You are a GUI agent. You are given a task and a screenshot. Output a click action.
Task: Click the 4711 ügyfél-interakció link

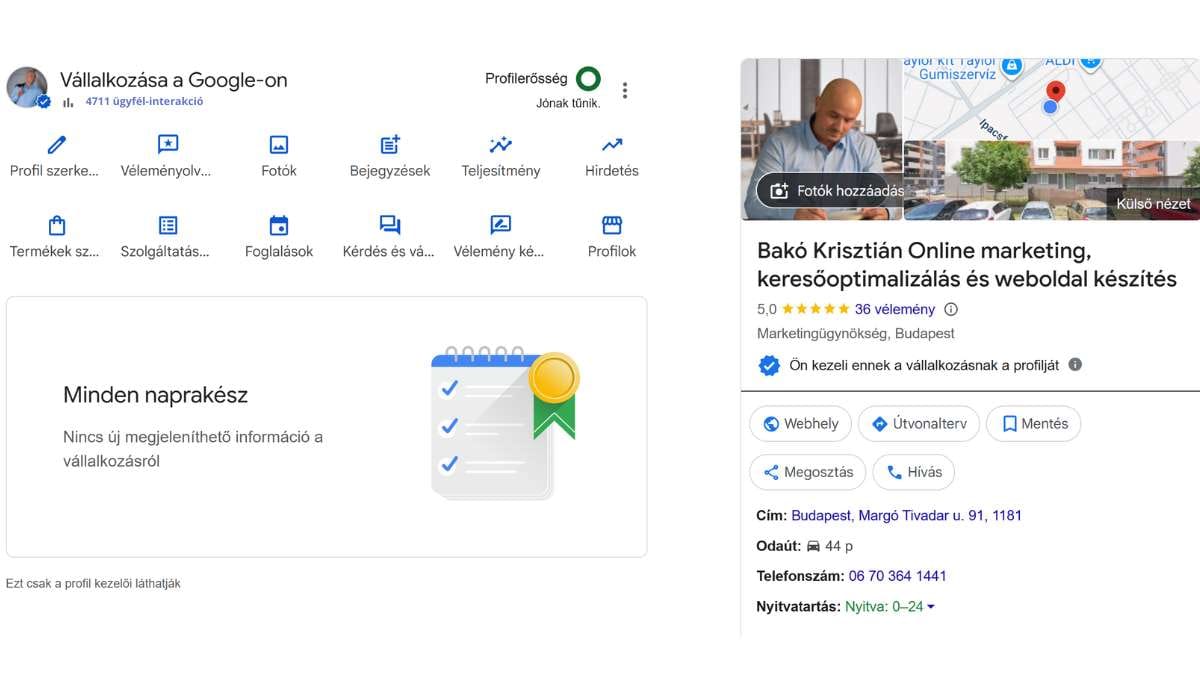pos(144,102)
